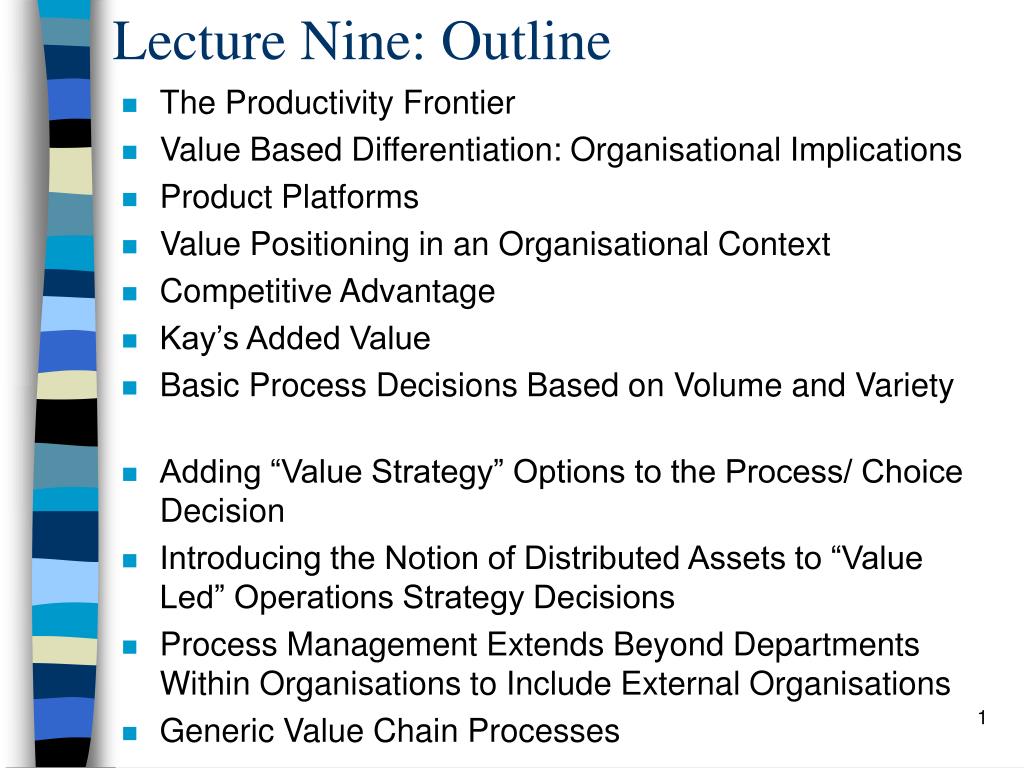Click bullet square before 'Adding "Value Strategy"'

coord(130,473)
